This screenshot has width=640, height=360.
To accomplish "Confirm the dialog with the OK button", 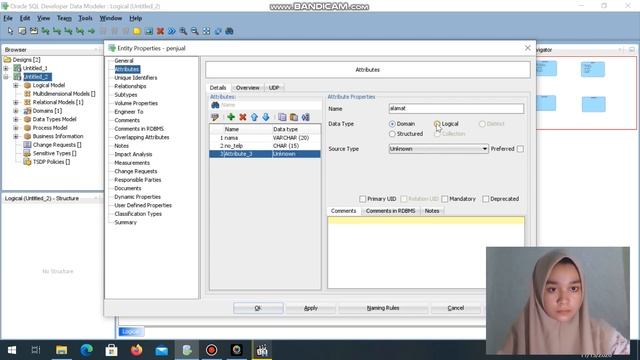I will (258, 308).
